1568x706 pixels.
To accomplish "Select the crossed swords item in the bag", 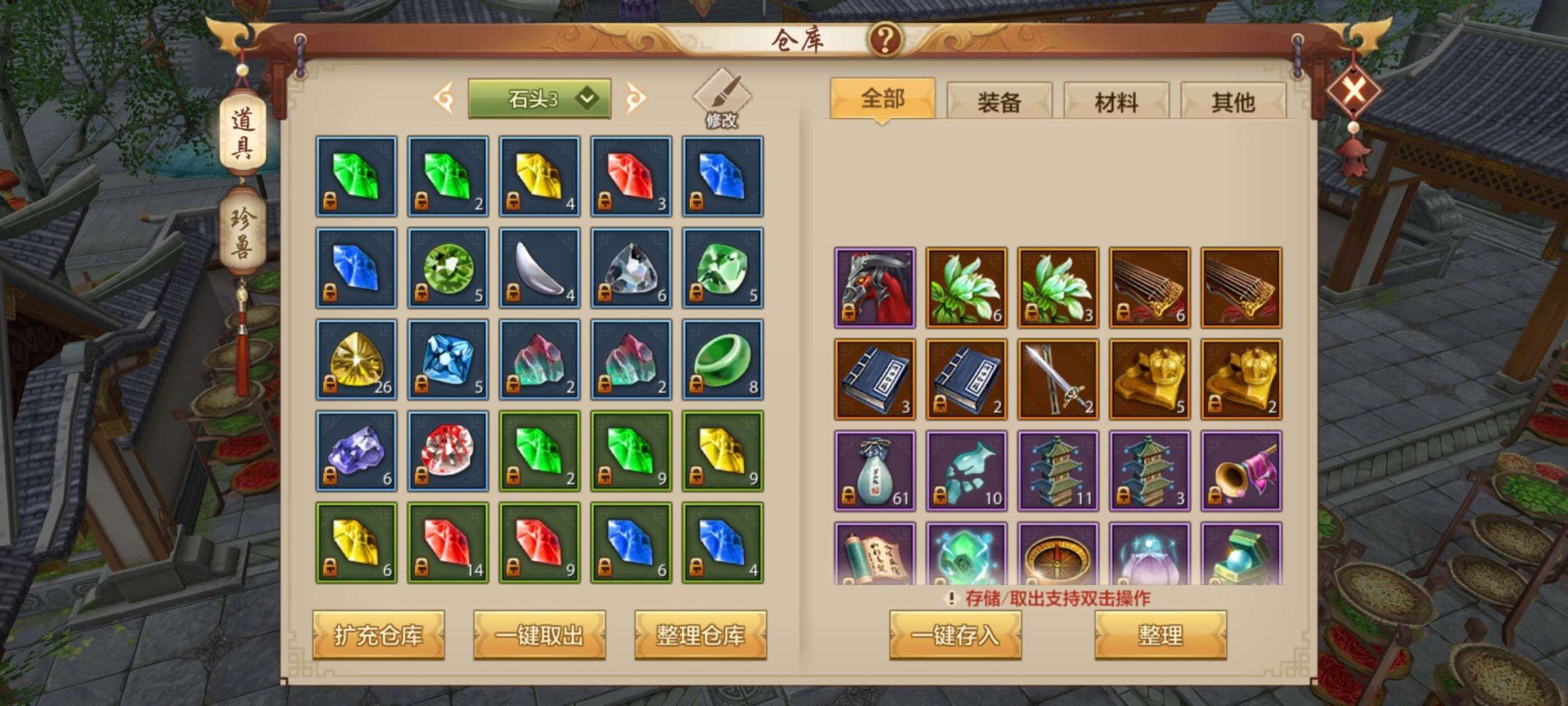I will point(1058,379).
